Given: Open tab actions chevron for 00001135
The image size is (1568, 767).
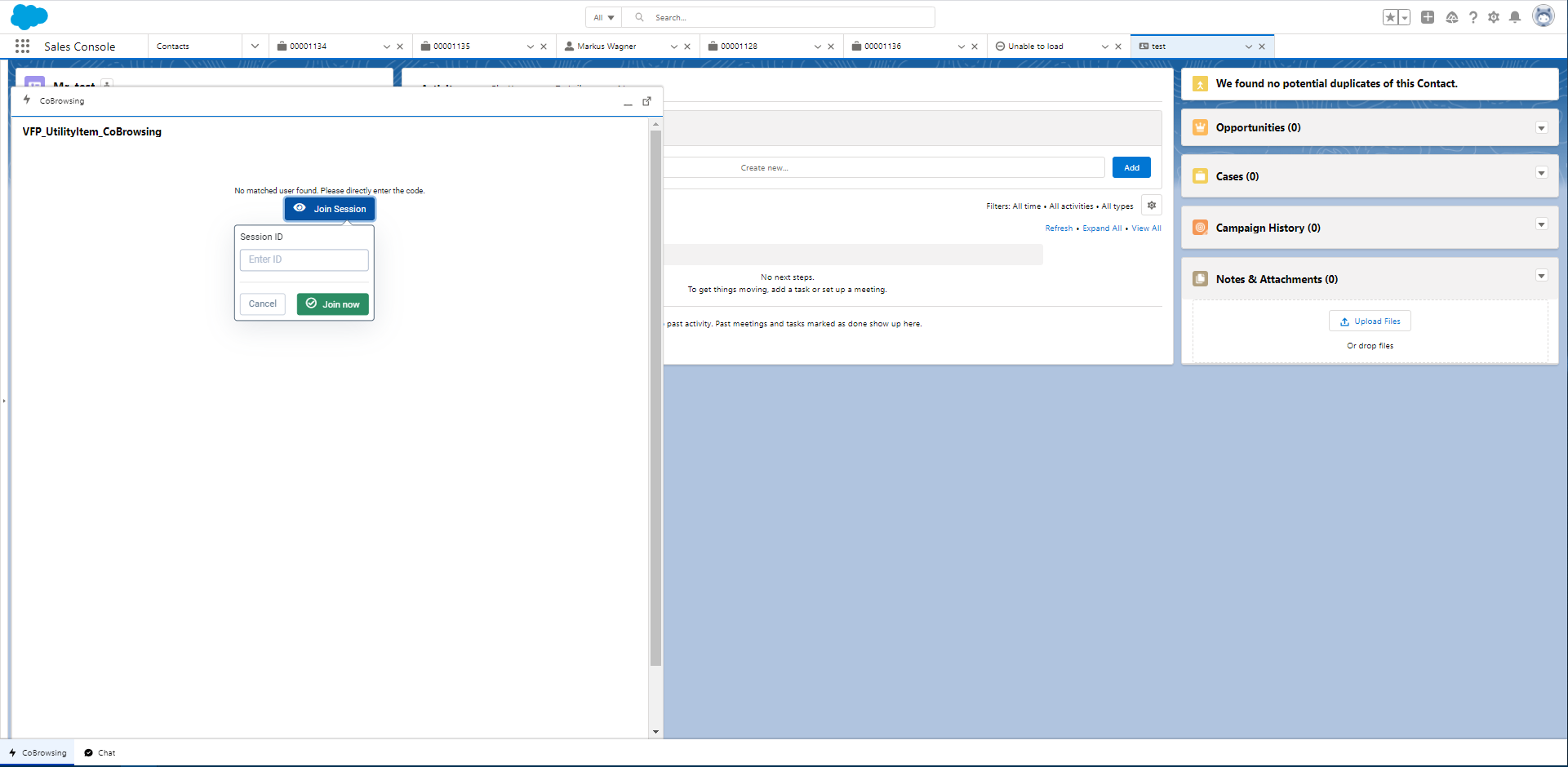Looking at the screenshot, I should pos(531,47).
